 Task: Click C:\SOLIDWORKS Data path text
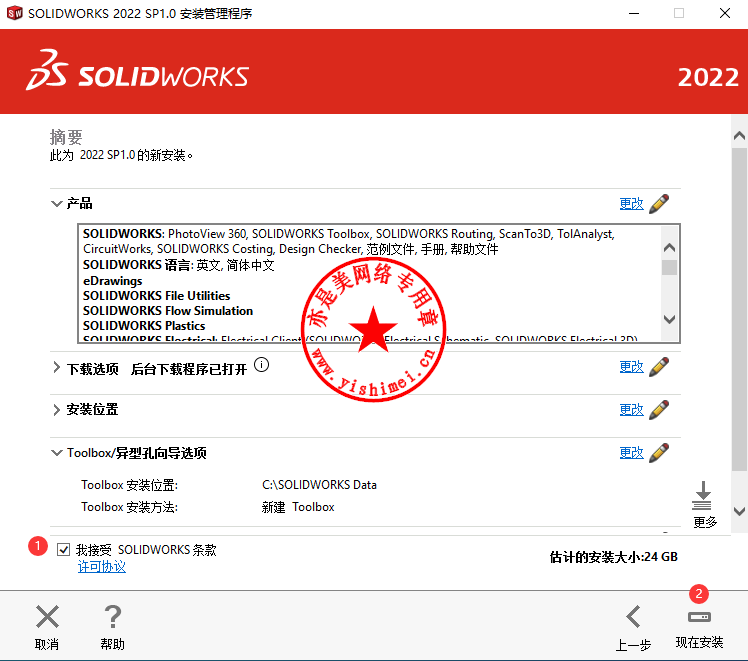(319, 485)
